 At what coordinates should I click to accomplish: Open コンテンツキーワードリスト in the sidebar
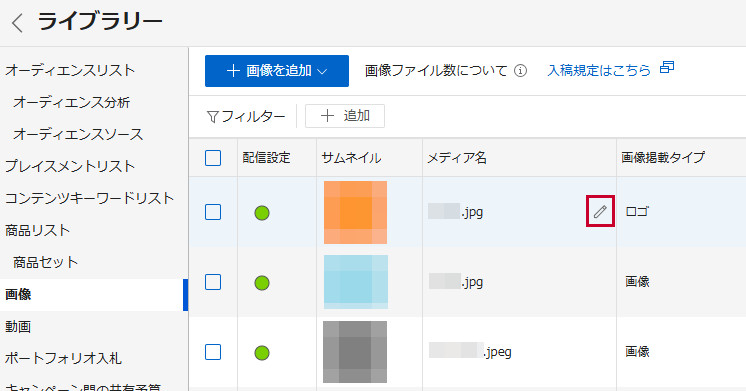(x=89, y=198)
